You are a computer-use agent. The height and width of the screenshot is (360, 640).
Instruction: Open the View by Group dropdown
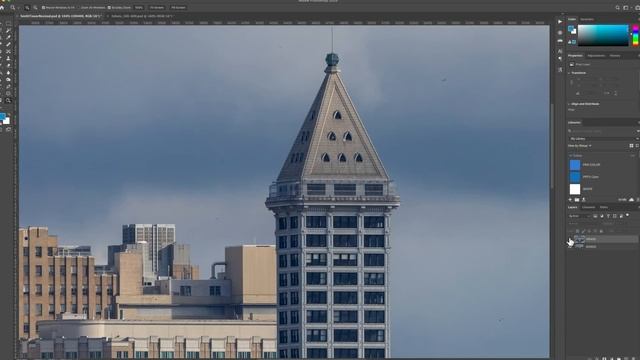(580, 146)
